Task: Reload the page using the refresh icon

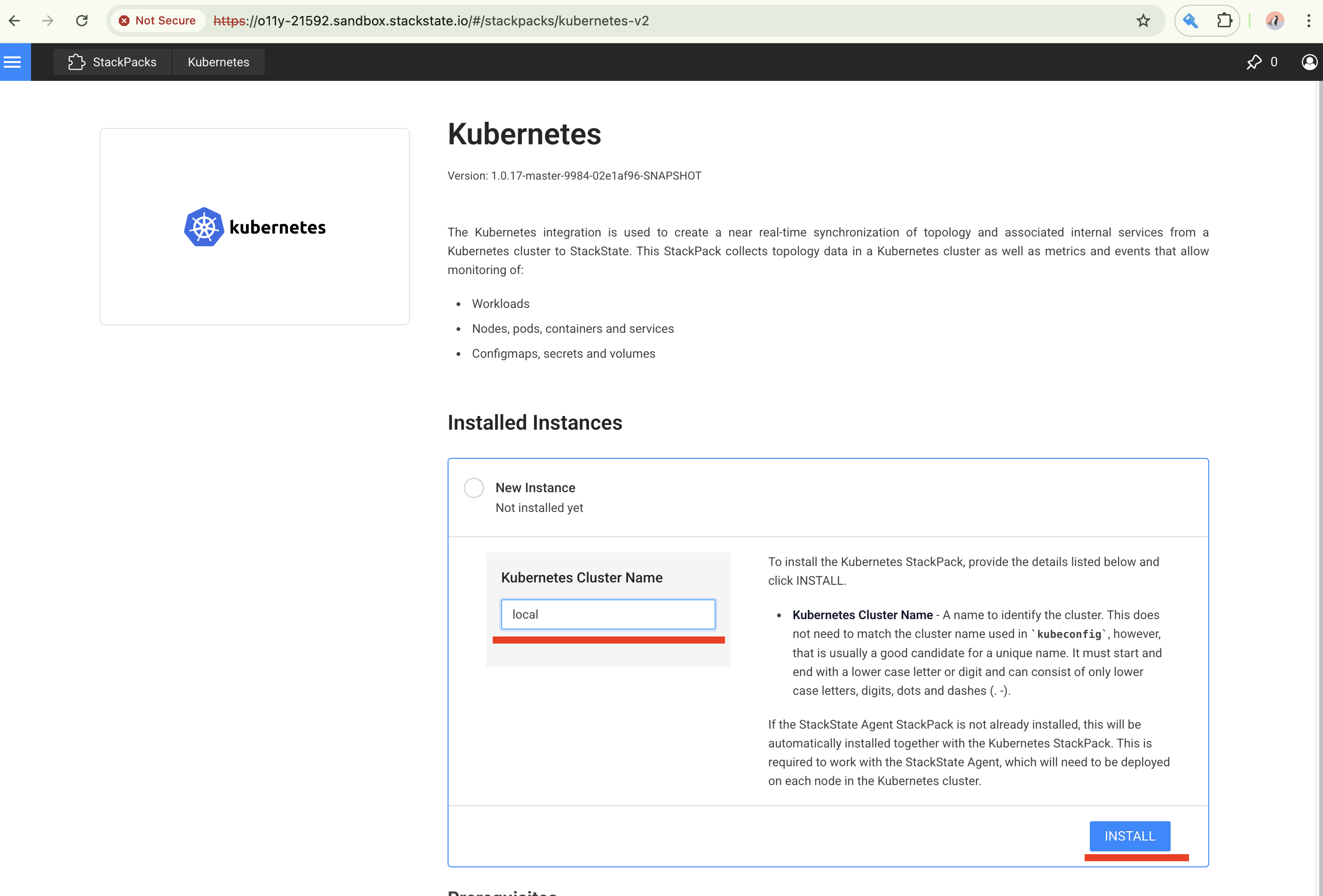Action: click(x=82, y=21)
